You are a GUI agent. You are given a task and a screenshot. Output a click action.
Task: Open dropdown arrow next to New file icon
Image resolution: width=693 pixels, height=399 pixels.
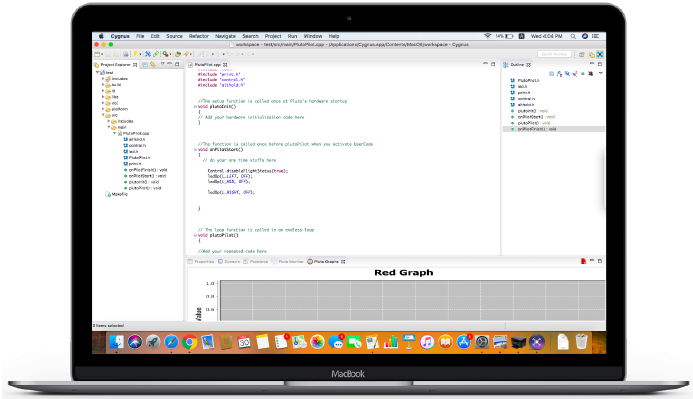pyautogui.click(x=102, y=54)
